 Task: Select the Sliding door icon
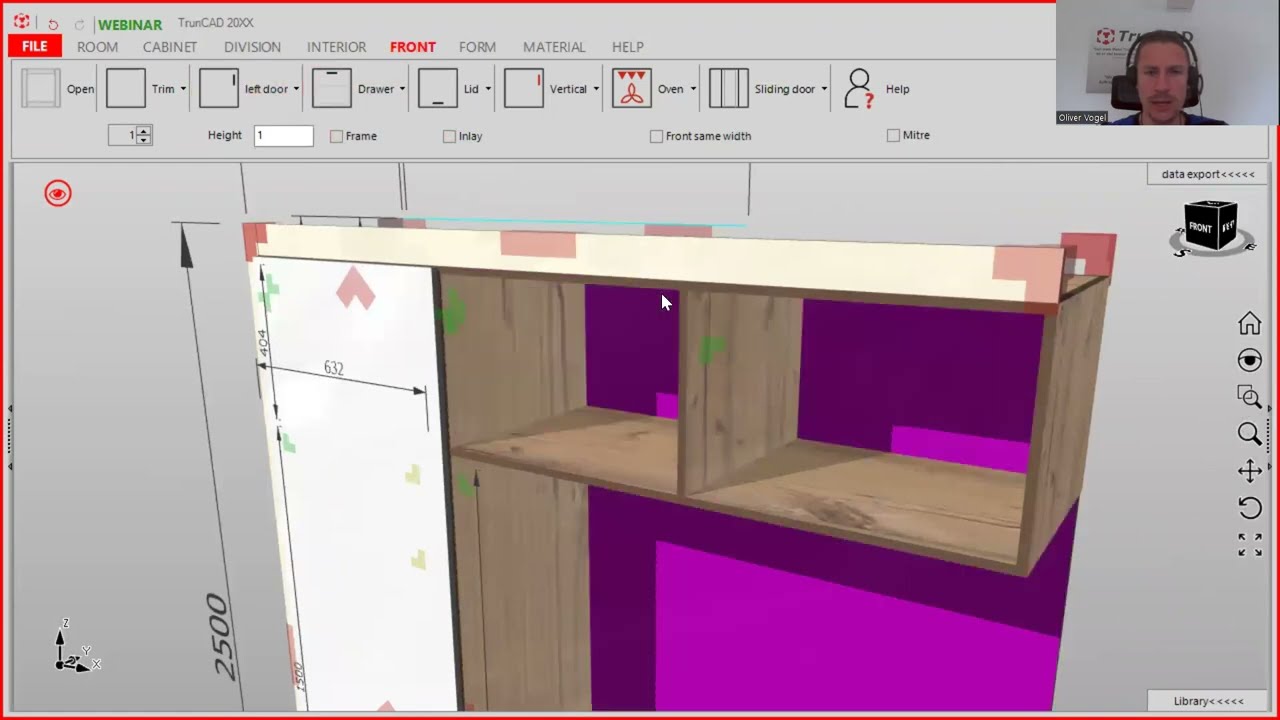tap(729, 88)
